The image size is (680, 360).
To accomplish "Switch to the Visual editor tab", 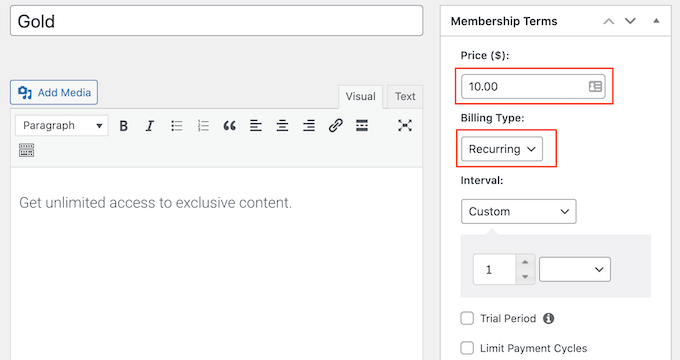I will coord(360,96).
